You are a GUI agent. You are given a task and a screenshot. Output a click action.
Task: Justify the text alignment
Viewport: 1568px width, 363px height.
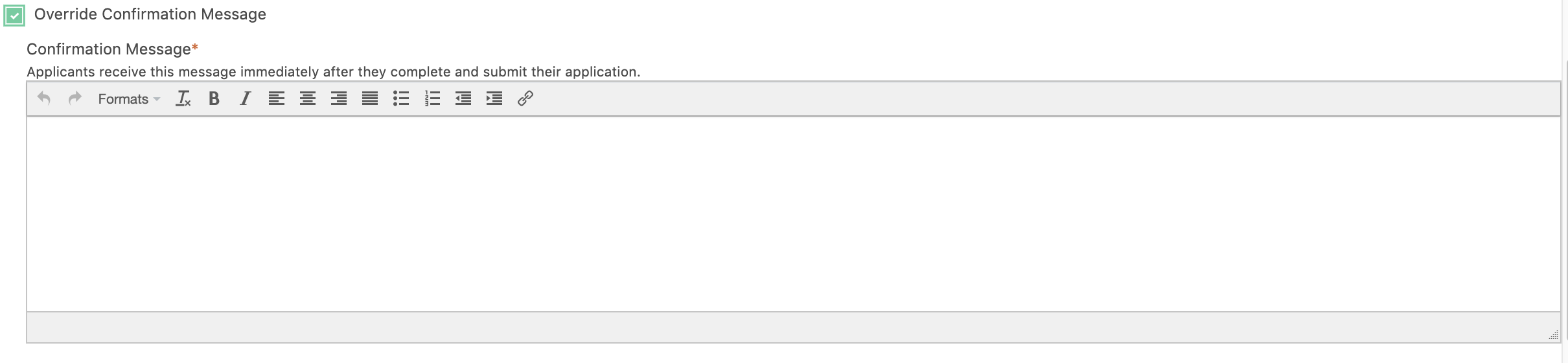tap(370, 99)
